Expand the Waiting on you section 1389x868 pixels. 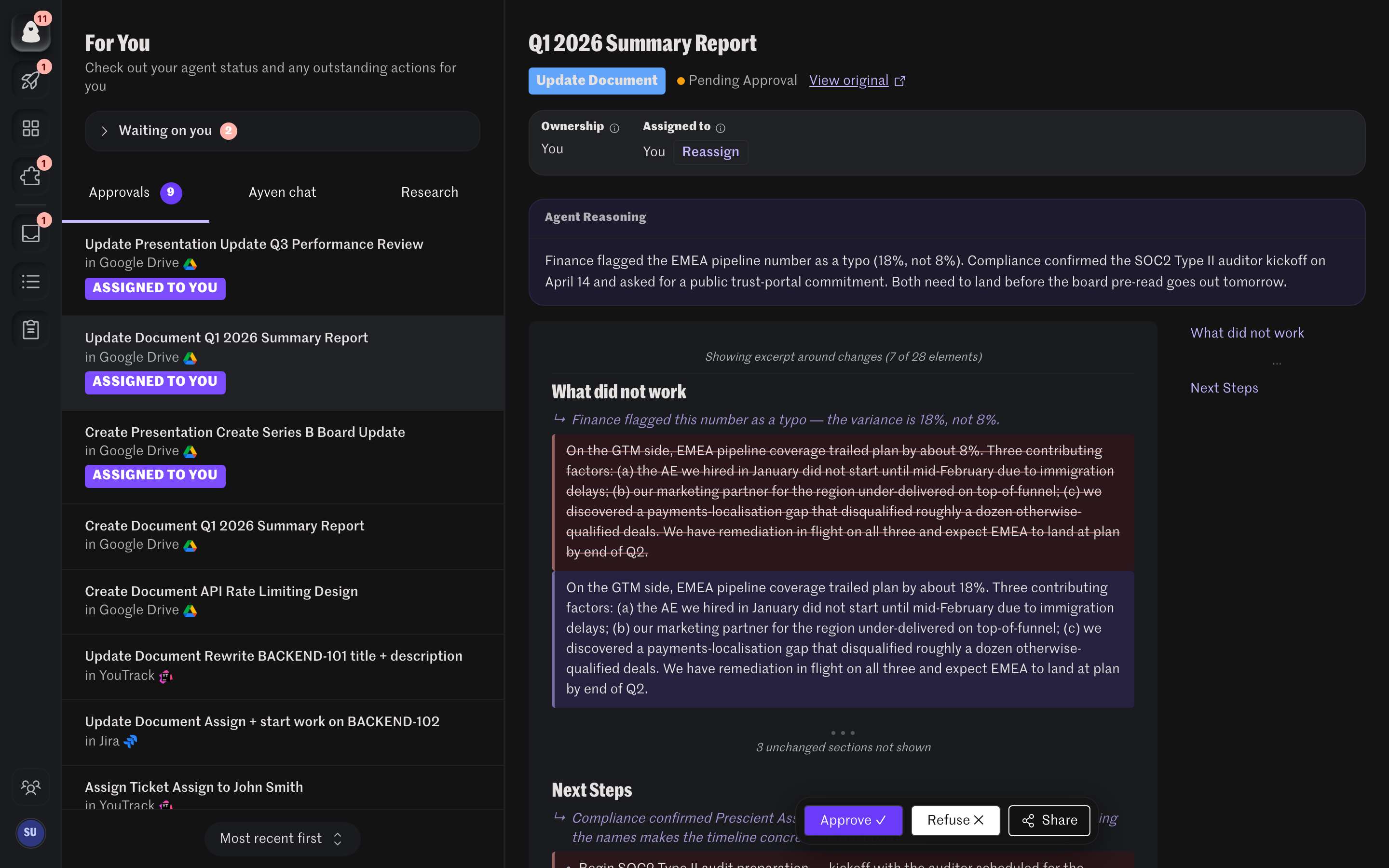283,131
